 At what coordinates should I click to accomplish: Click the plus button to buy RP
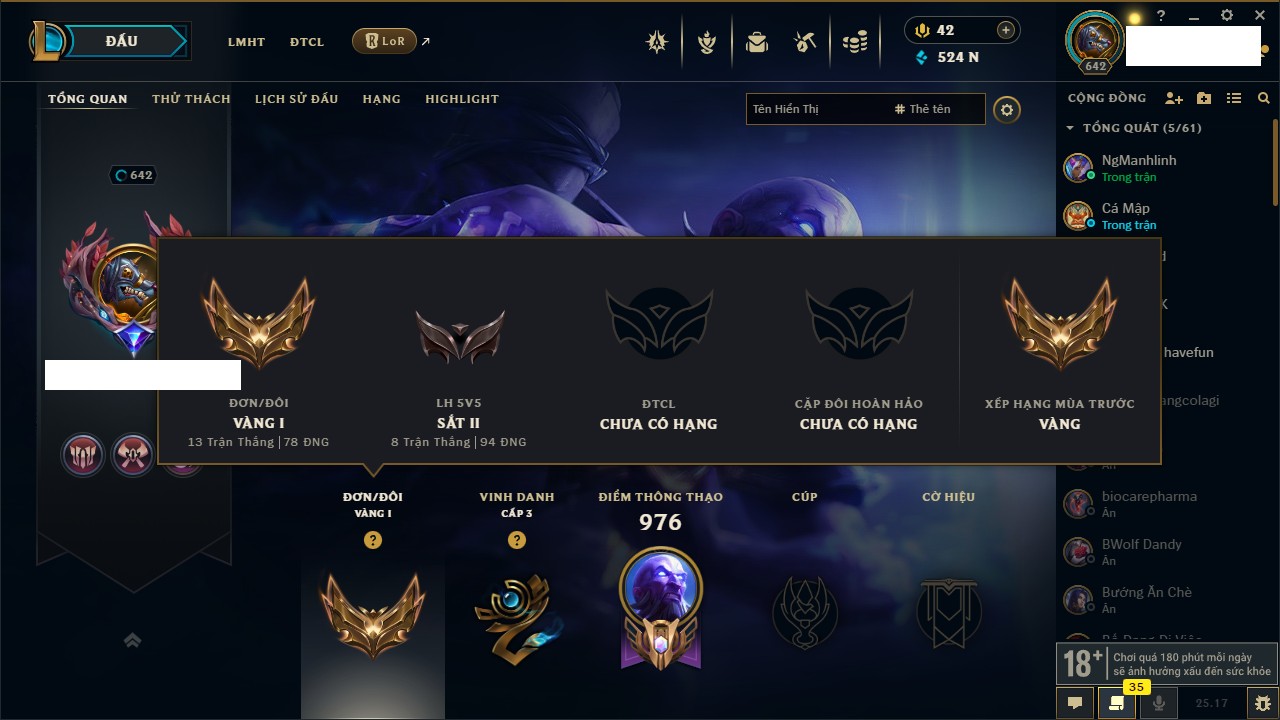(1006, 30)
